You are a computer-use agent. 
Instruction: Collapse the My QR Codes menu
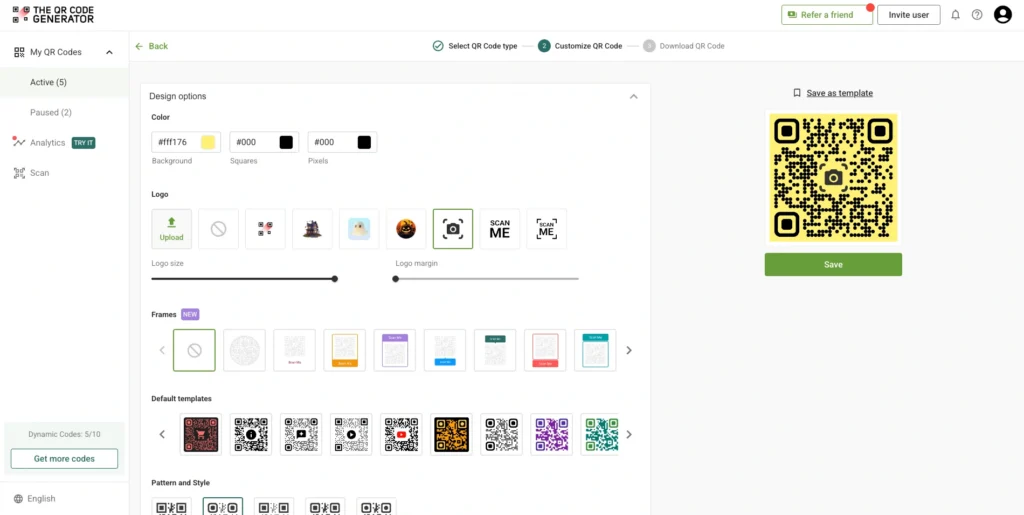click(109, 52)
